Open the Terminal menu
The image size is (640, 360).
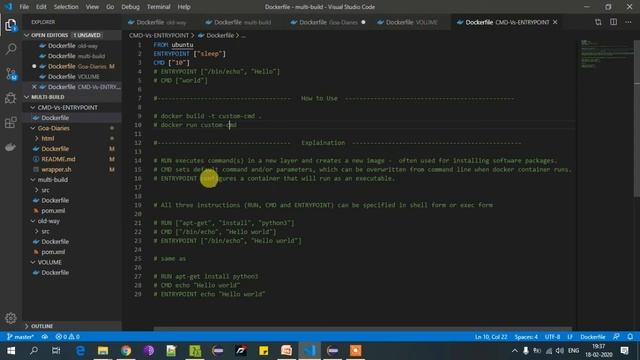pyautogui.click(x=158, y=7)
